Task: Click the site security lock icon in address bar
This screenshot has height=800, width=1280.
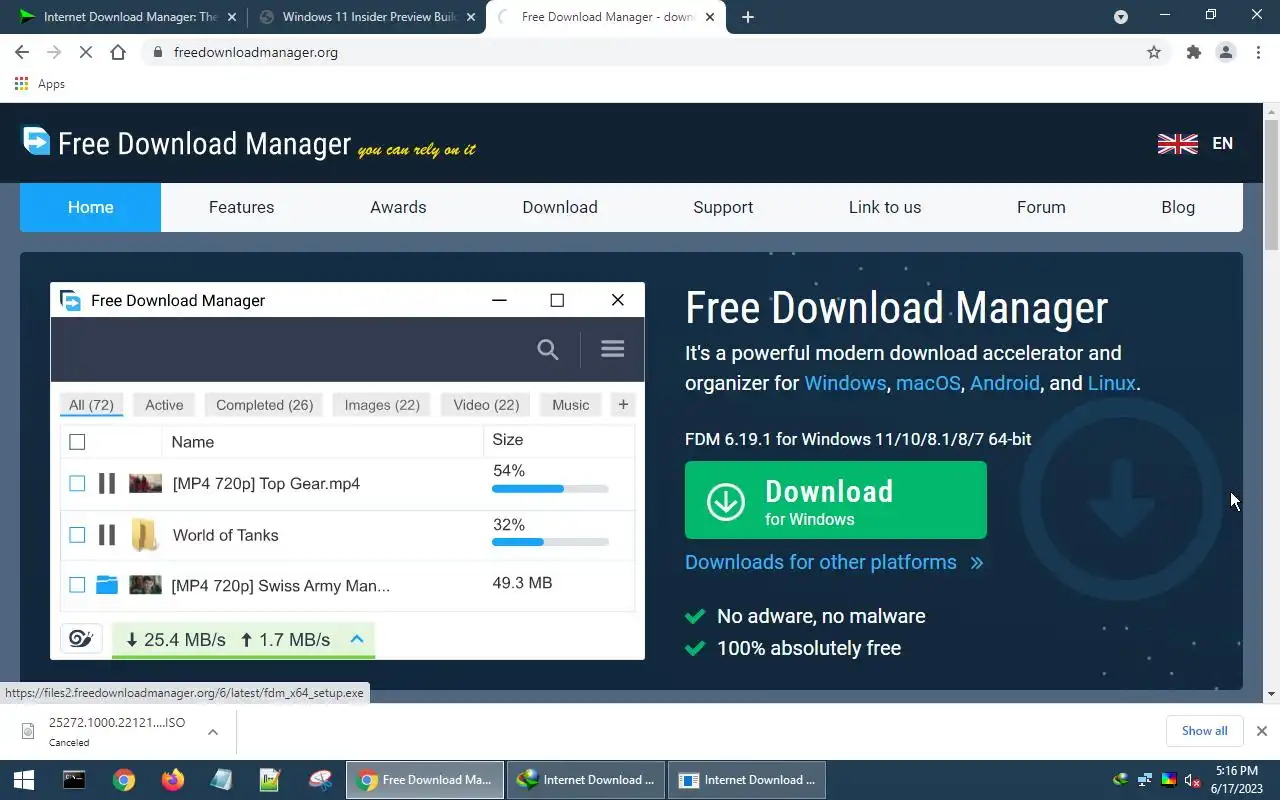Action: tap(157, 52)
